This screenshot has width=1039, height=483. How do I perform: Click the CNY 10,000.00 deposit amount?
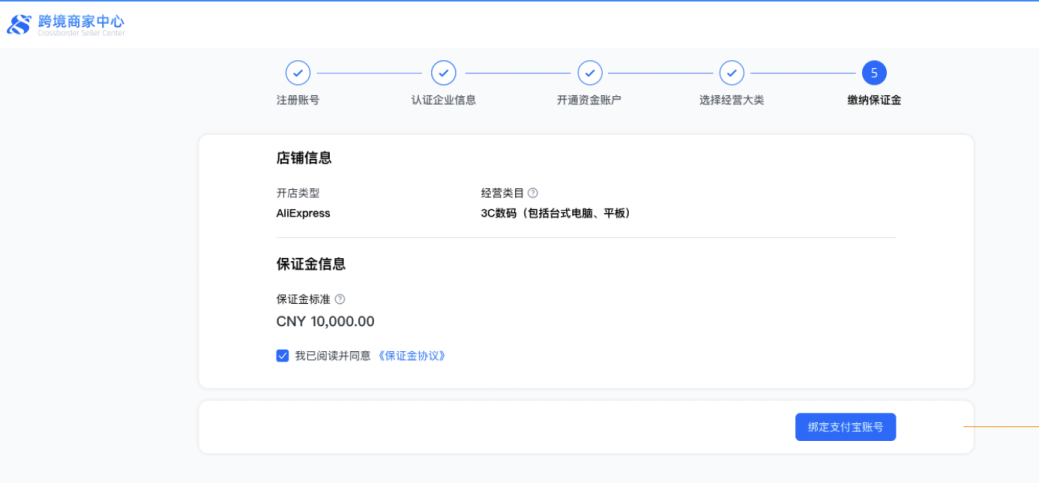tap(325, 322)
